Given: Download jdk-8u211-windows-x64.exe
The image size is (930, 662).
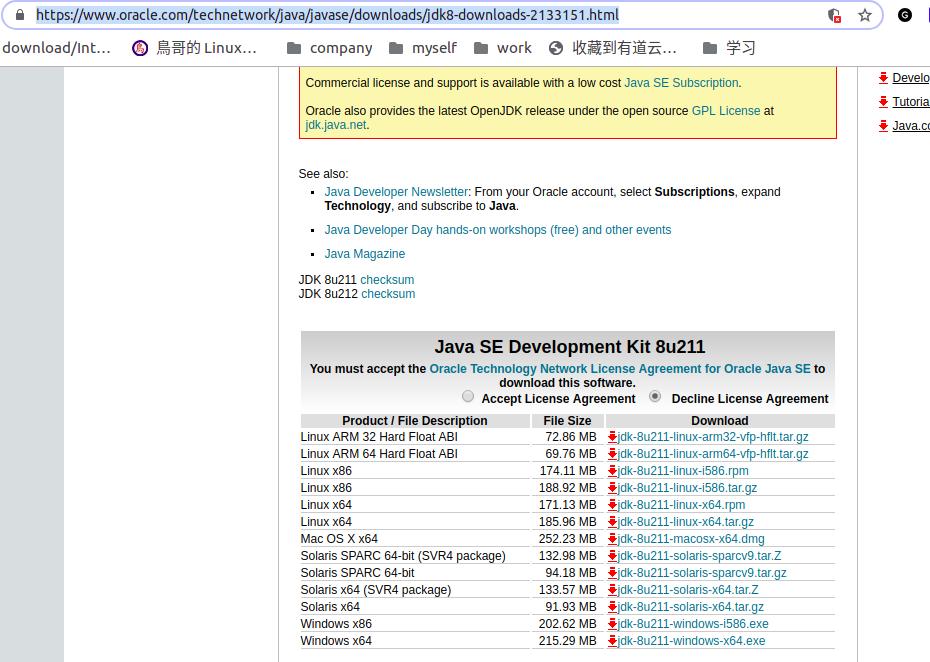Looking at the screenshot, I should (x=692, y=641).
